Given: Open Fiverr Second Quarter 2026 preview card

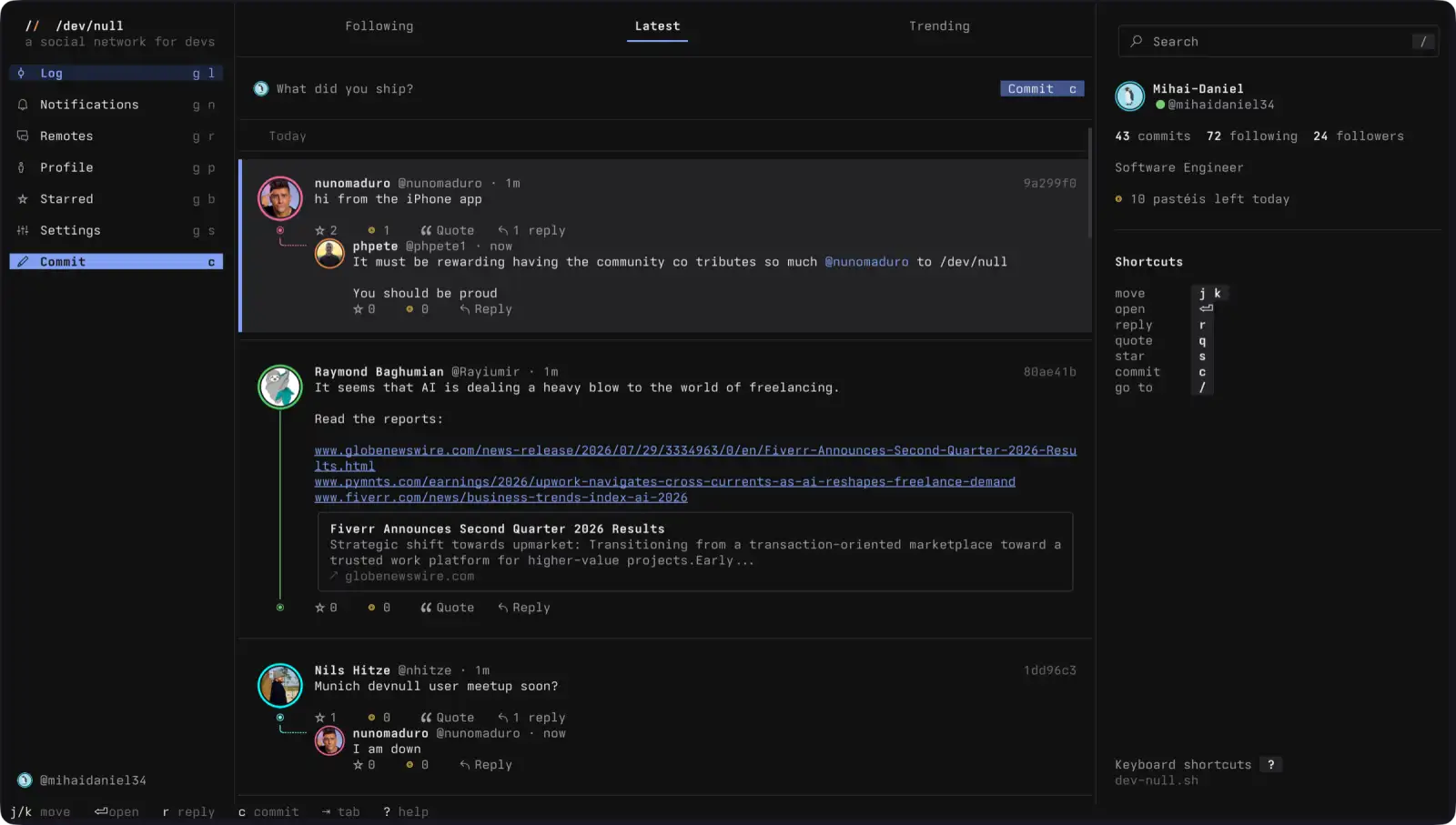Looking at the screenshot, I should pos(695,552).
